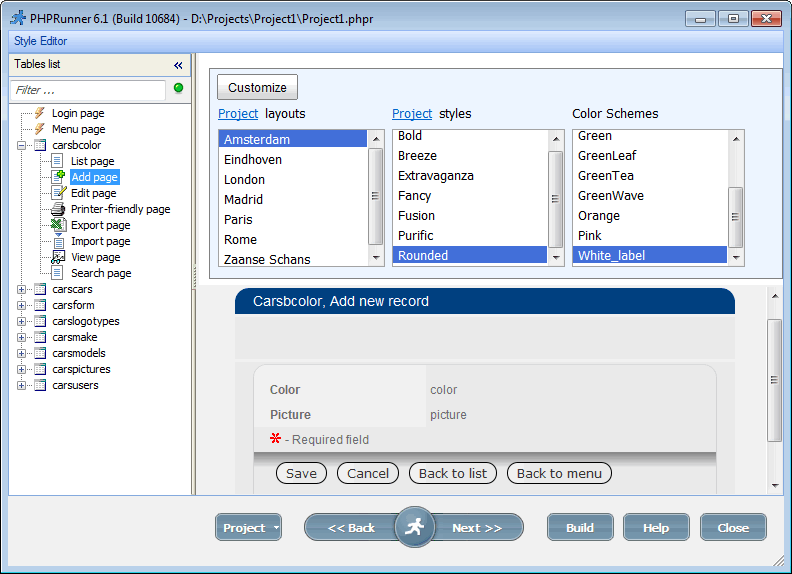792x574 pixels.
Task: Click Back to menu preview button
Action: [559, 473]
